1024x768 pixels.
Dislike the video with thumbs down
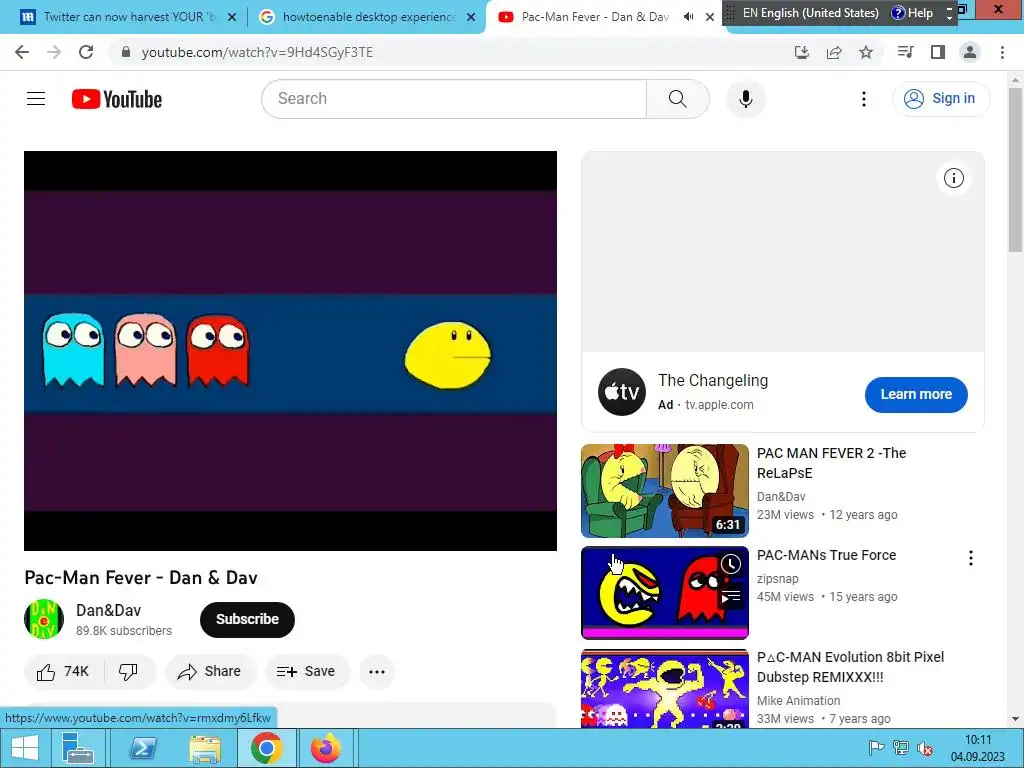(x=129, y=671)
